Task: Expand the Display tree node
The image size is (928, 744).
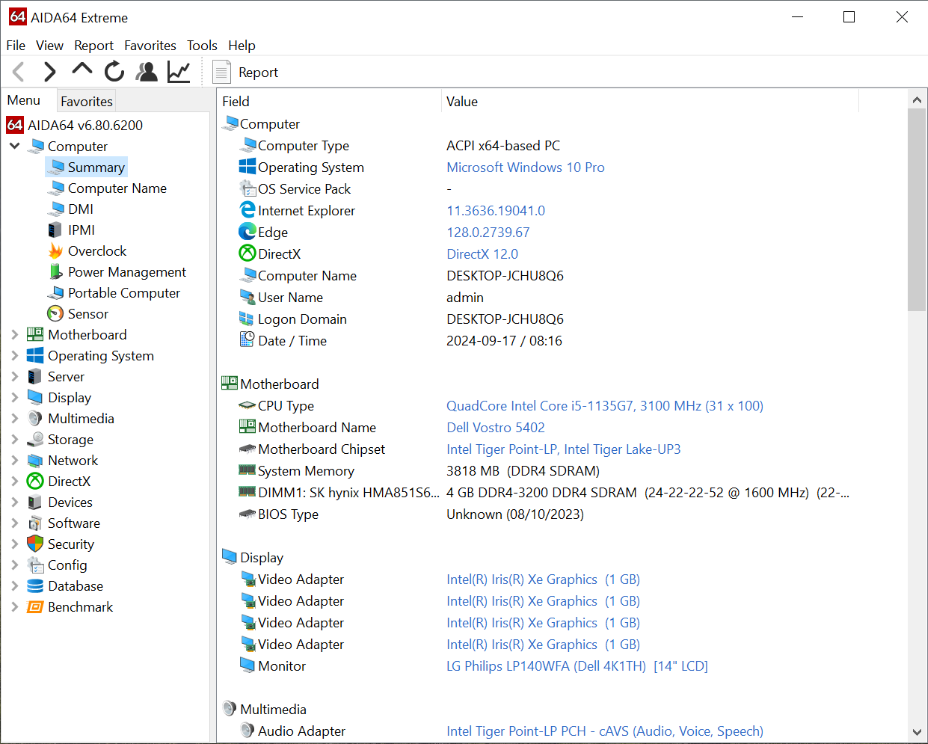Action: (15, 398)
